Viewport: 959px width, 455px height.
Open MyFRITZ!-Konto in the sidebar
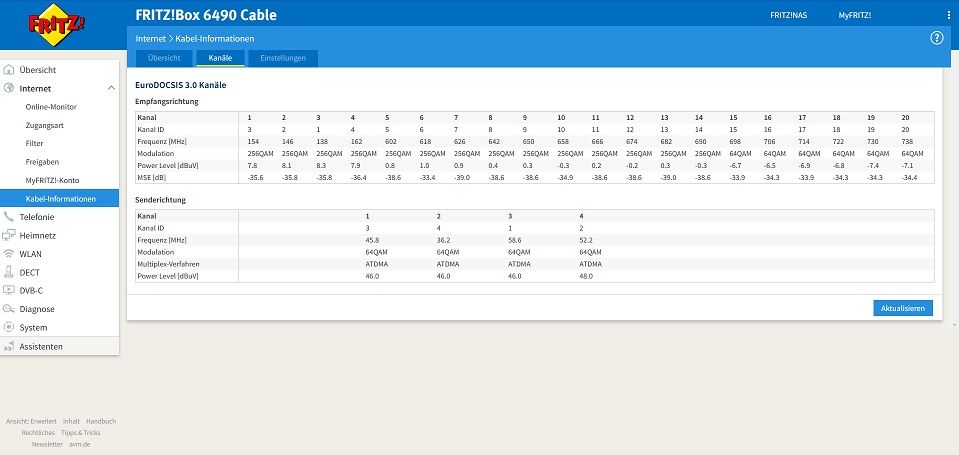click(52, 180)
